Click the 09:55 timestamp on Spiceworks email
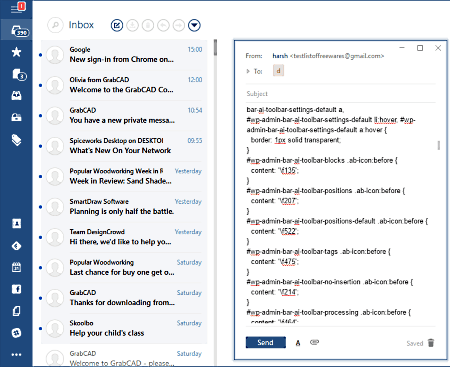This screenshot has width=450, height=367. pos(195,141)
